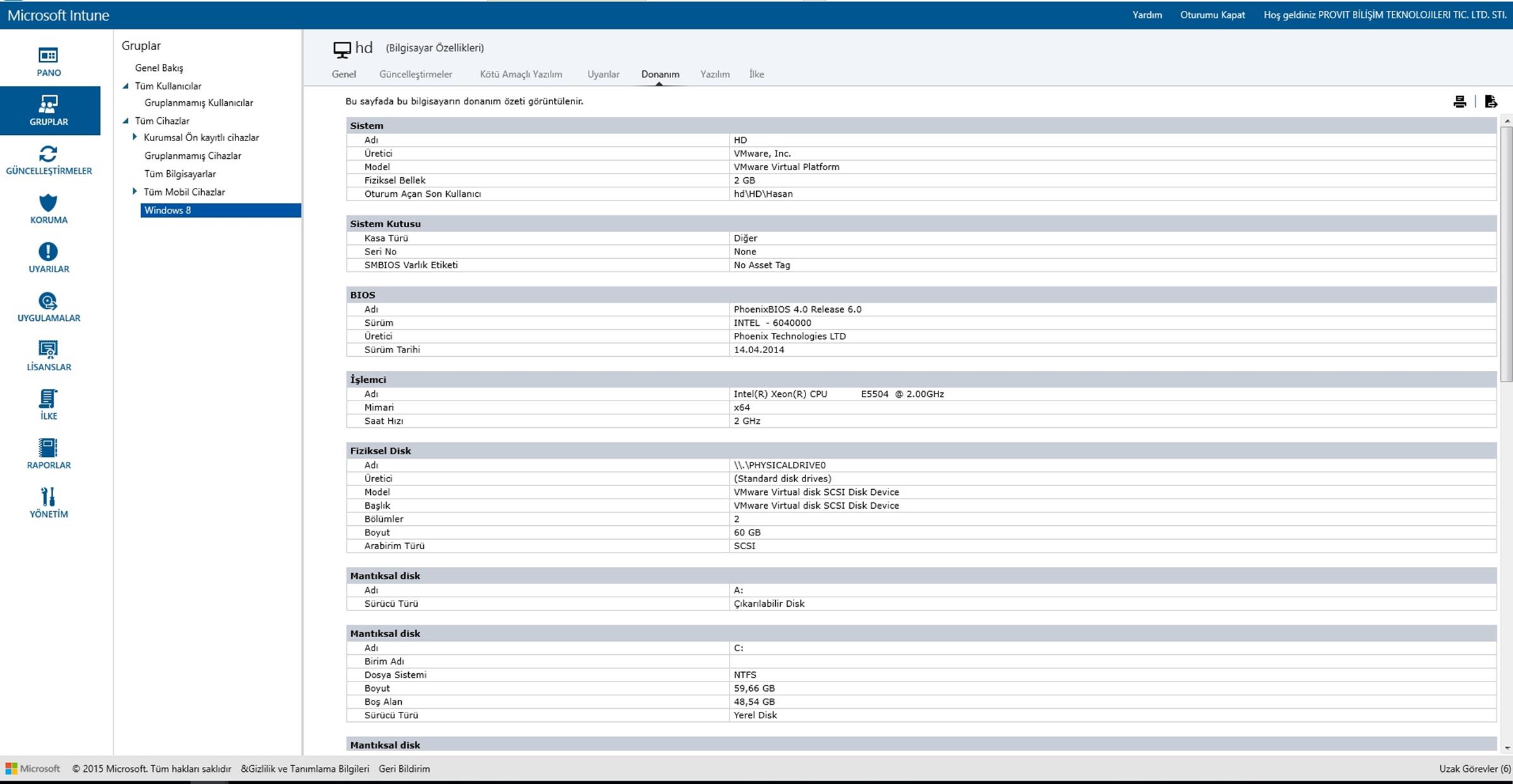The image size is (1513, 784).
Task: Click the export document icon
Action: [x=1491, y=101]
